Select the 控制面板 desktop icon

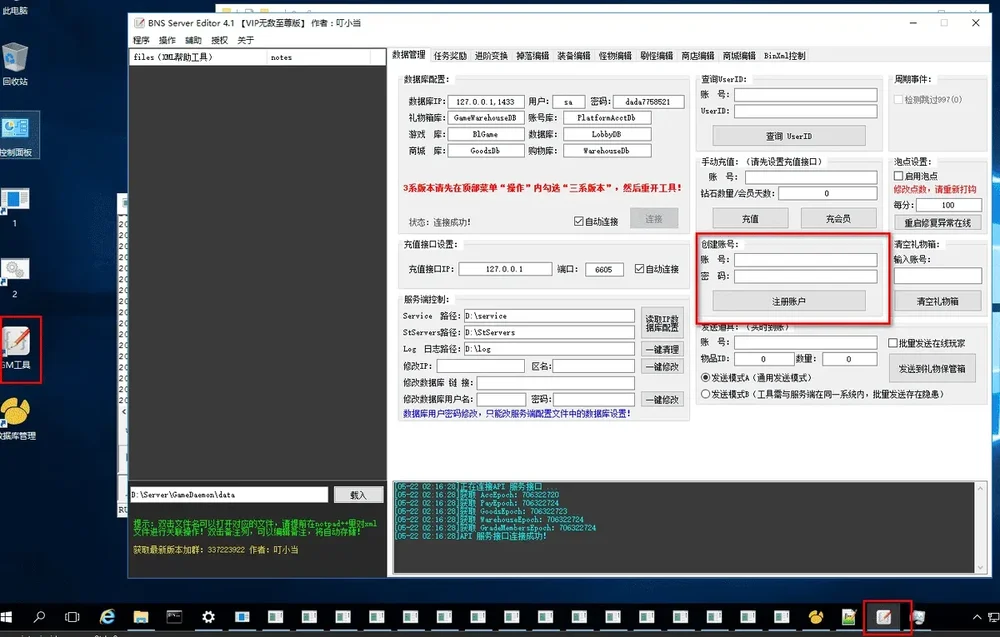point(16,135)
